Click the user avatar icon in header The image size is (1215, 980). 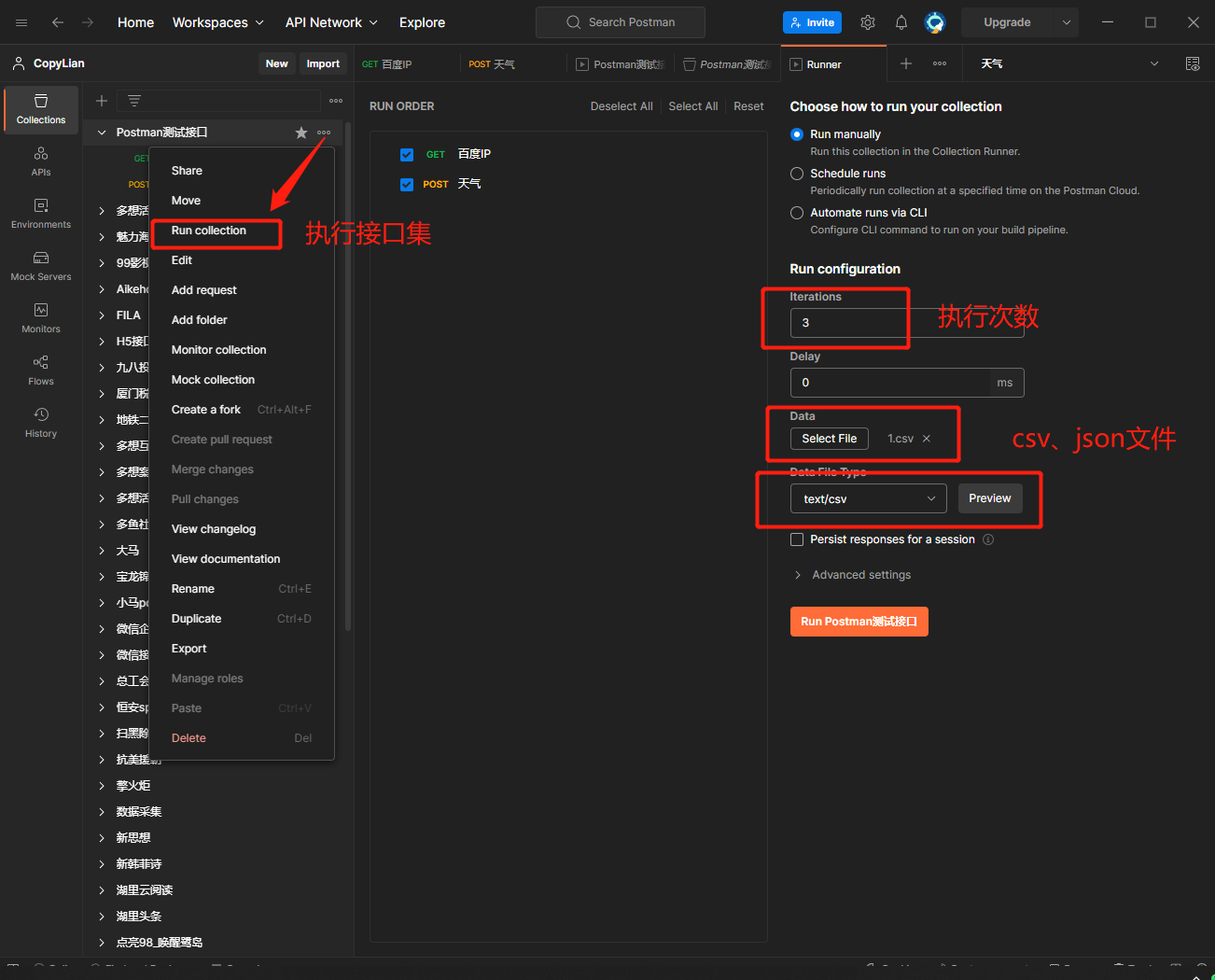[935, 22]
